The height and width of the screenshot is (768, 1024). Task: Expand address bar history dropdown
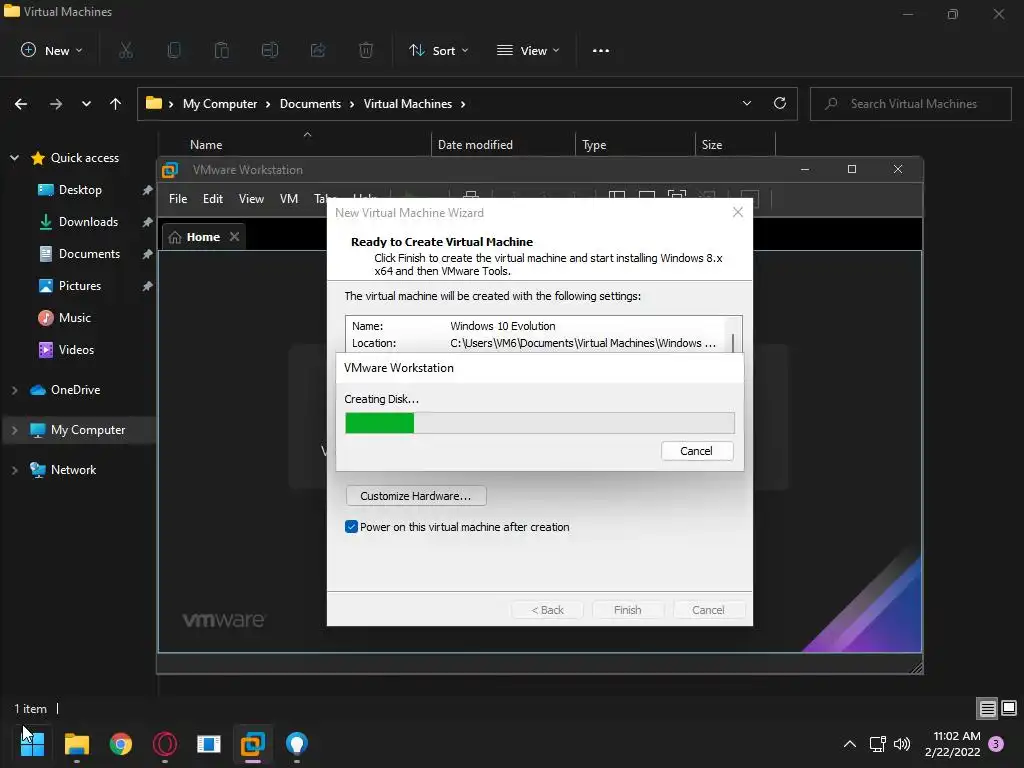pyautogui.click(x=747, y=103)
